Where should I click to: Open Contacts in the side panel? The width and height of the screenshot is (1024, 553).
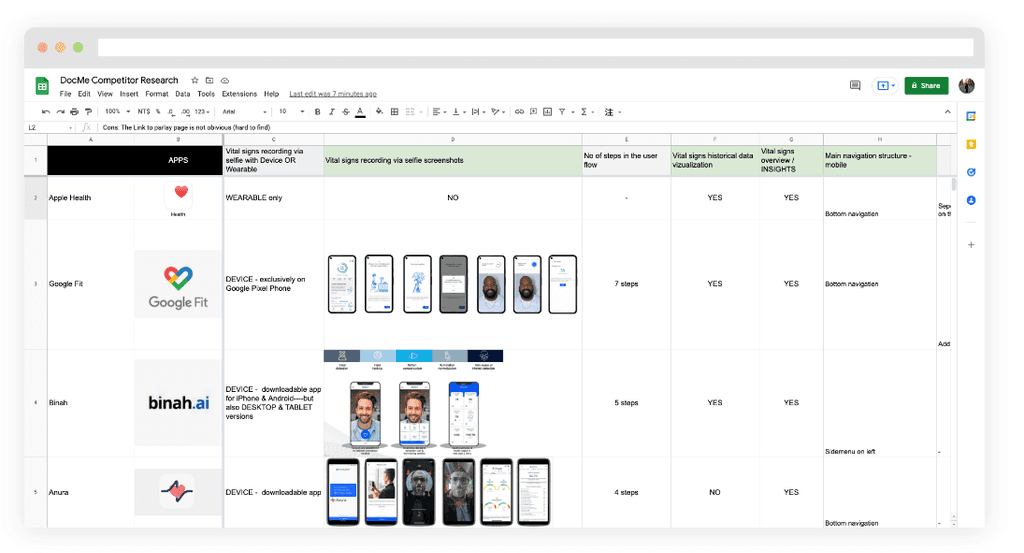coord(971,200)
